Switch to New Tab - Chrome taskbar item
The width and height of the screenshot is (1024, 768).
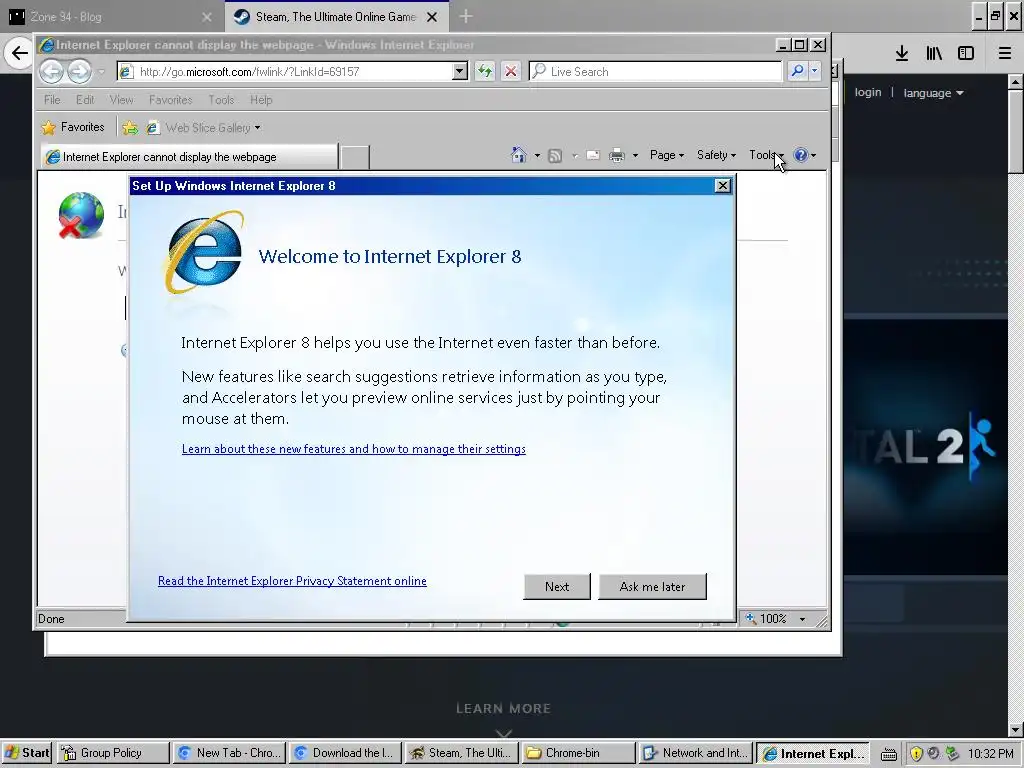(x=229, y=753)
